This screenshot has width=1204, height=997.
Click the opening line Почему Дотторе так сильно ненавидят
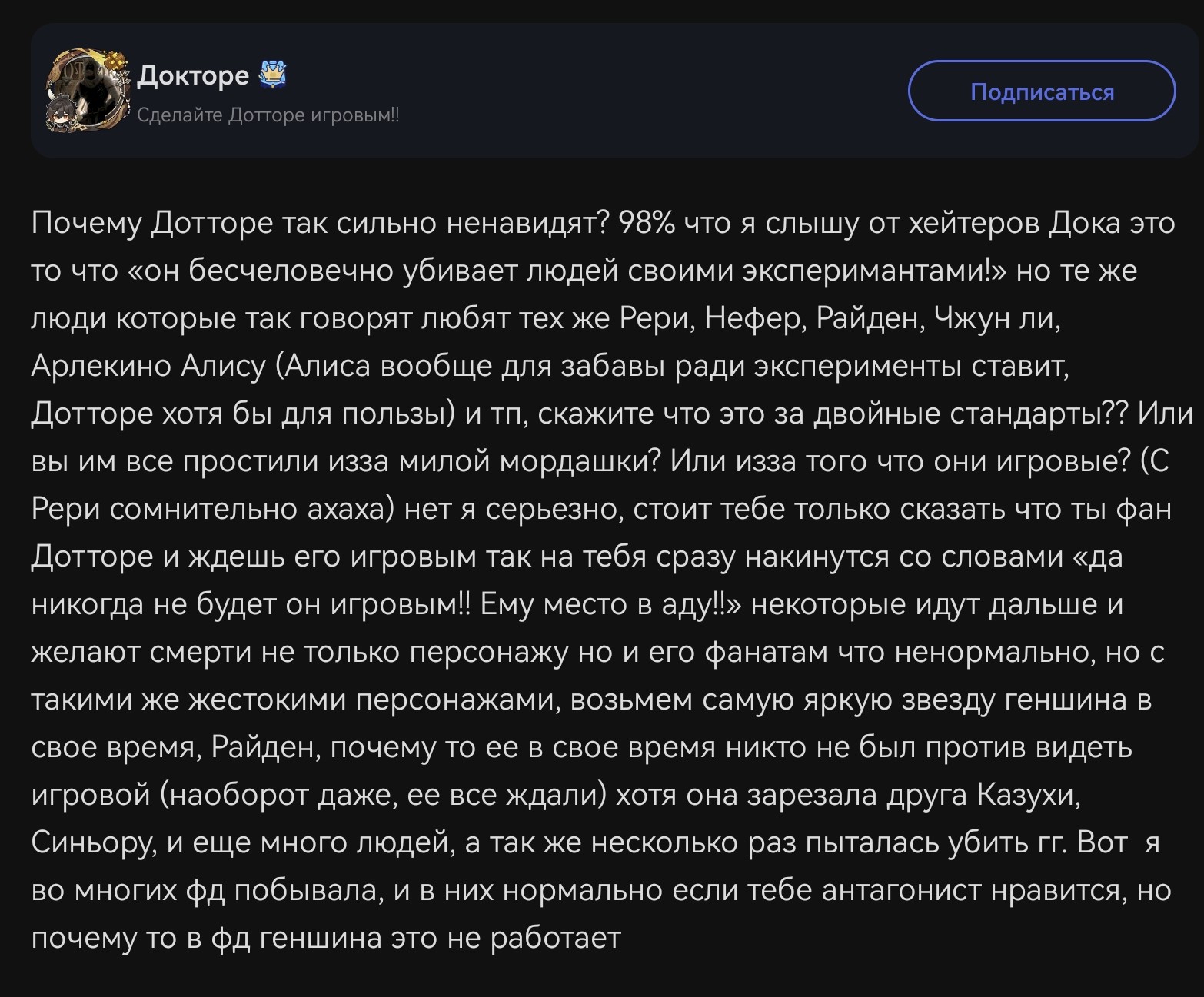coord(320,223)
